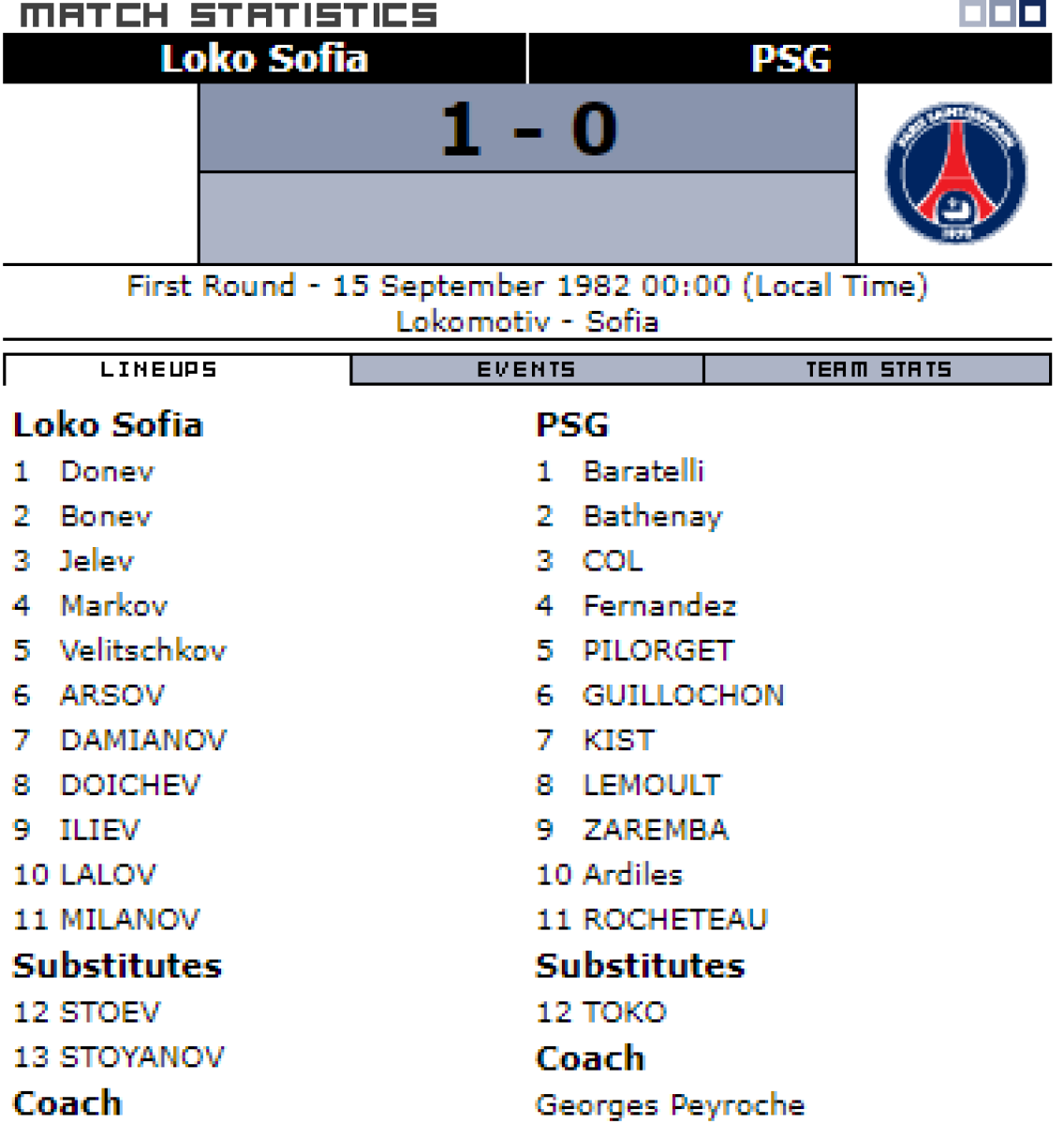The width and height of the screenshot is (1064, 1124).
Task: Click Loko Sofia player Damianov
Action: pyautogui.click(x=142, y=740)
